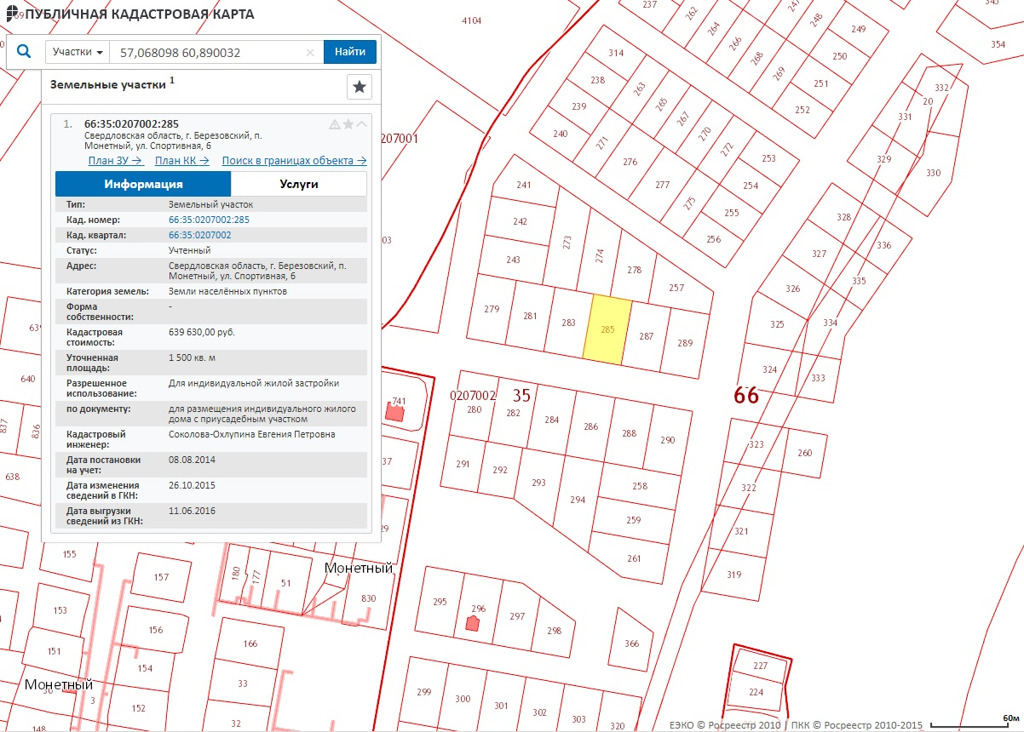Add parcel 285 to favorites star

[x=348, y=124]
